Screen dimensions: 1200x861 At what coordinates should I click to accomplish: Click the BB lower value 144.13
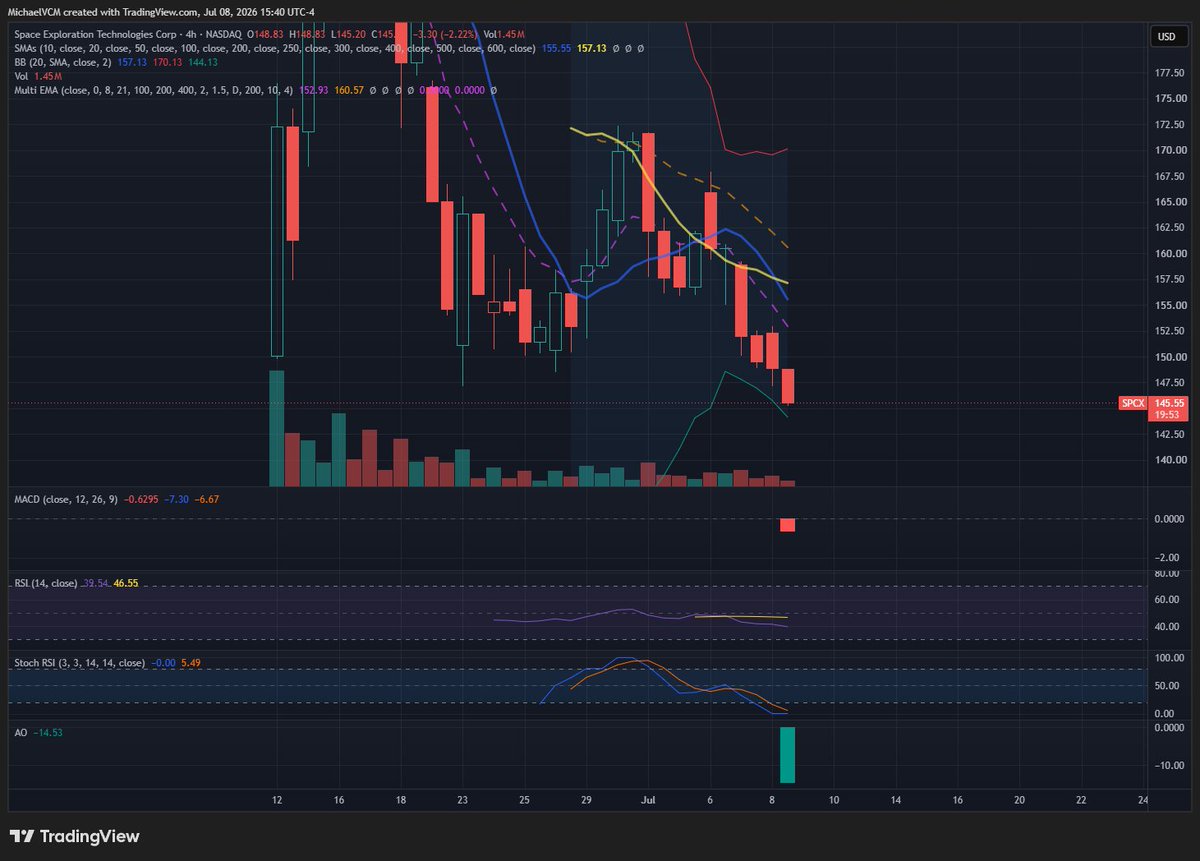[x=204, y=62]
